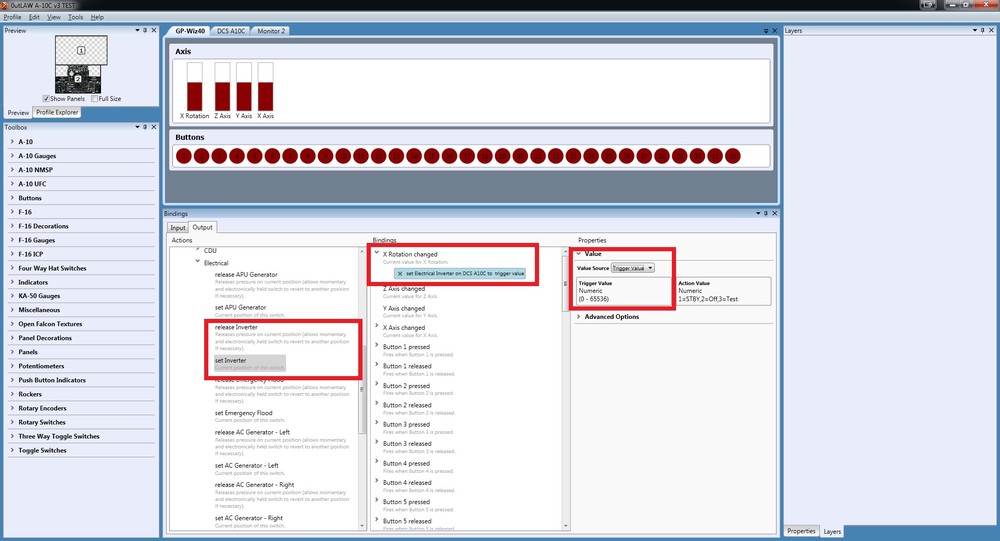Open the Help menu
The image size is (1000, 541).
[97, 17]
